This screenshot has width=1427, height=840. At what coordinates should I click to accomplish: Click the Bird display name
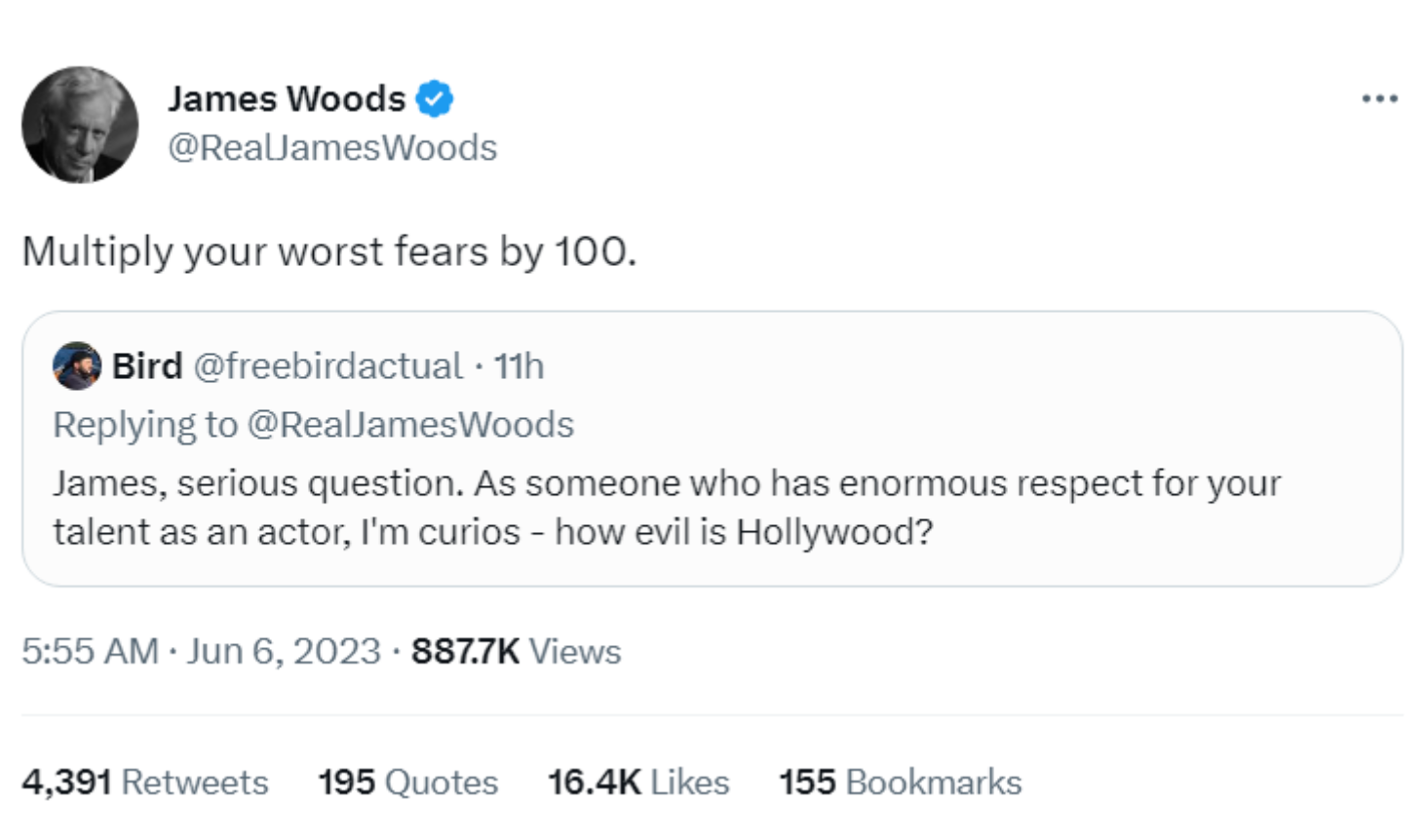pyautogui.click(x=147, y=366)
